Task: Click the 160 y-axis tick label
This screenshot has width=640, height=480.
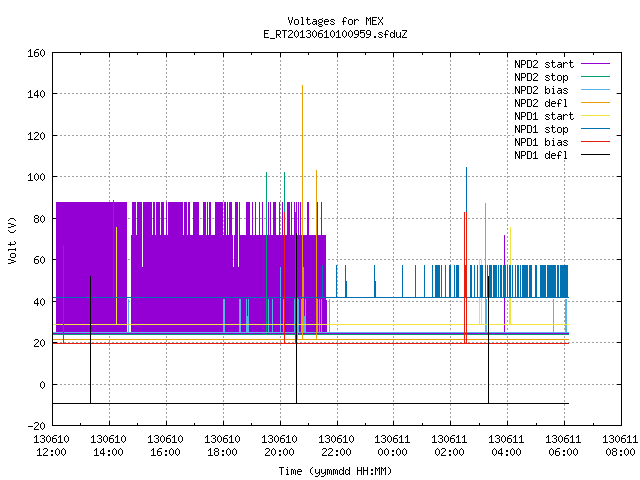Action: (x=36, y=53)
